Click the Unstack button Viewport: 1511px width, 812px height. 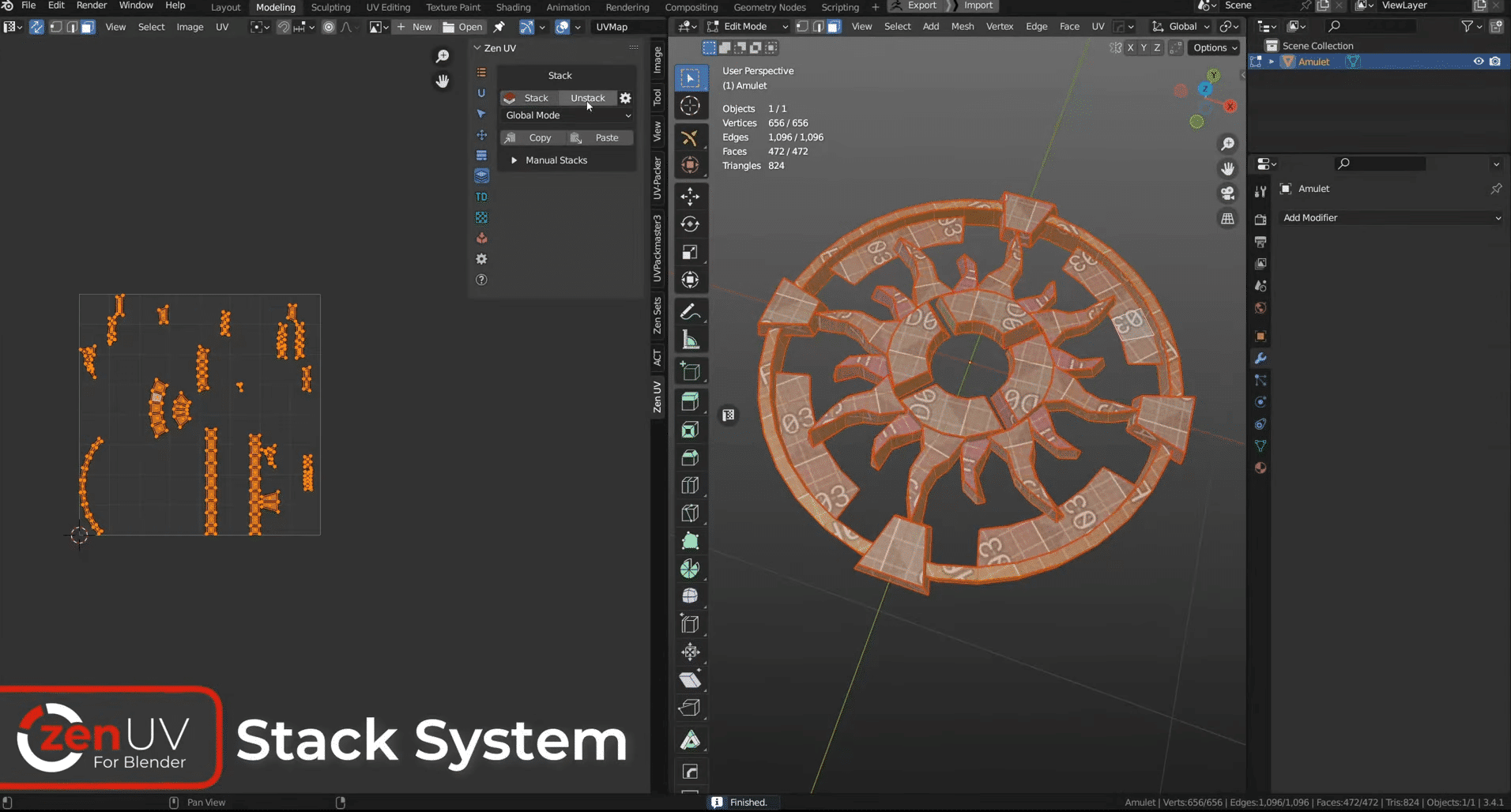tap(587, 98)
